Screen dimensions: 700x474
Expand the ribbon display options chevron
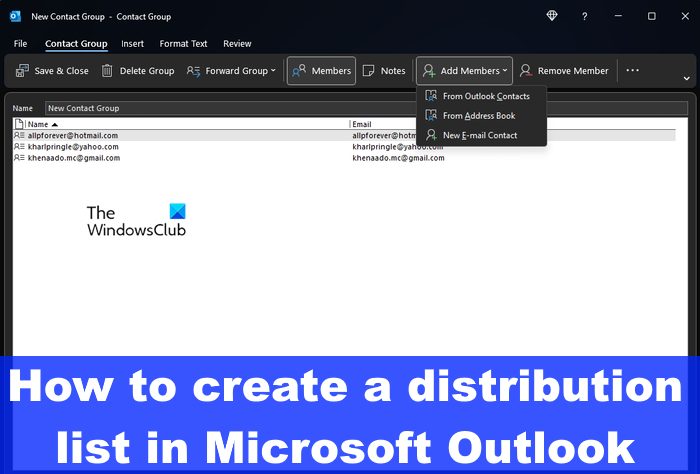686,79
